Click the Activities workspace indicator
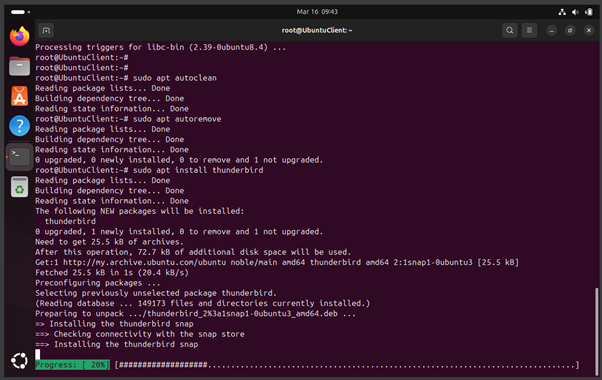602x380 pixels. tap(20, 12)
